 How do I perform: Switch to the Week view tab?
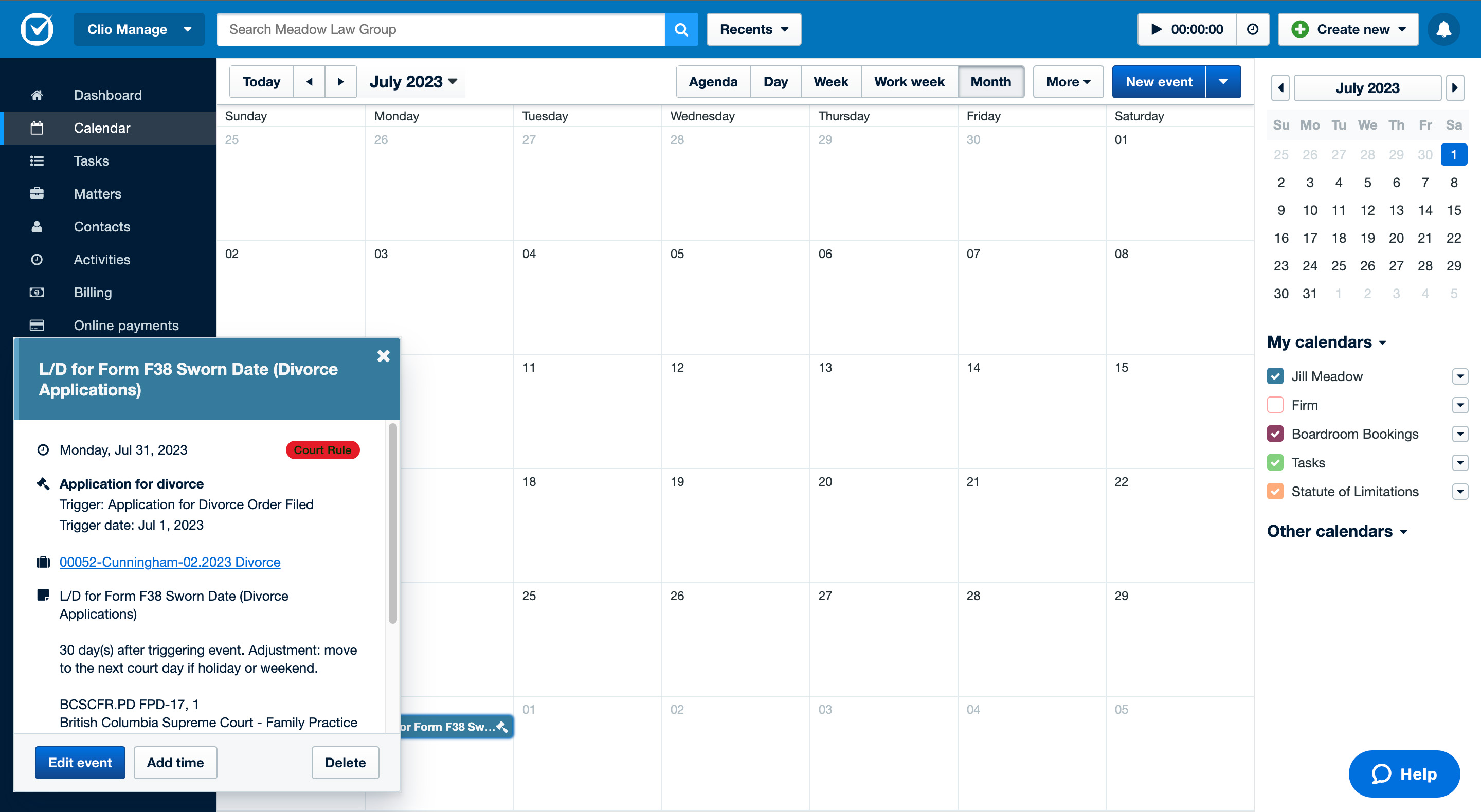[x=830, y=82]
